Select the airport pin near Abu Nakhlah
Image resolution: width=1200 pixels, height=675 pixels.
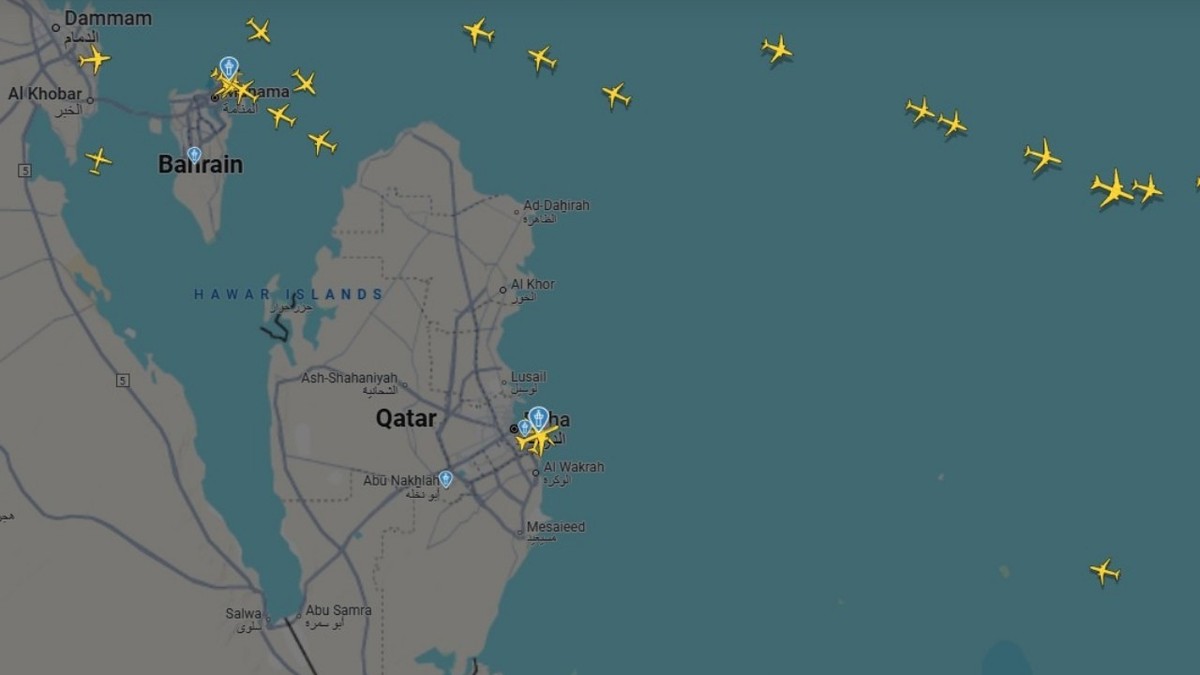click(x=446, y=479)
